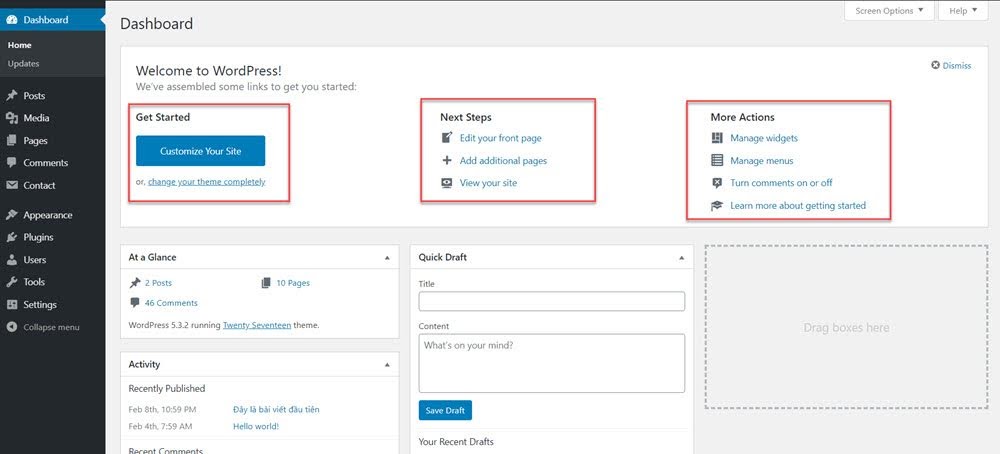Open the 2 Posts link
The image size is (1000, 454).
(158, 283)
